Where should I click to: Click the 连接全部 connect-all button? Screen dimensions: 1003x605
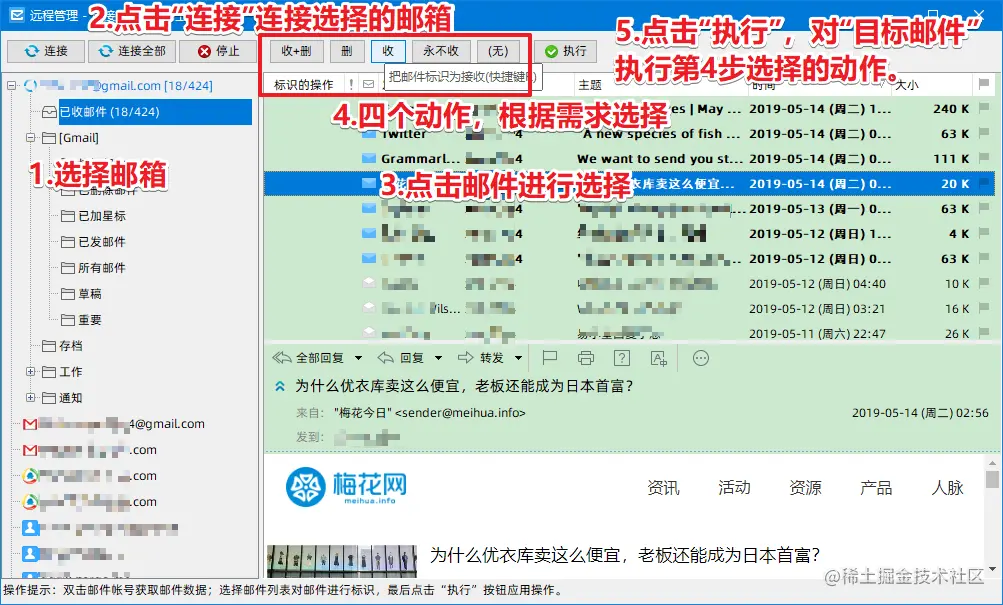pos(130,51)
